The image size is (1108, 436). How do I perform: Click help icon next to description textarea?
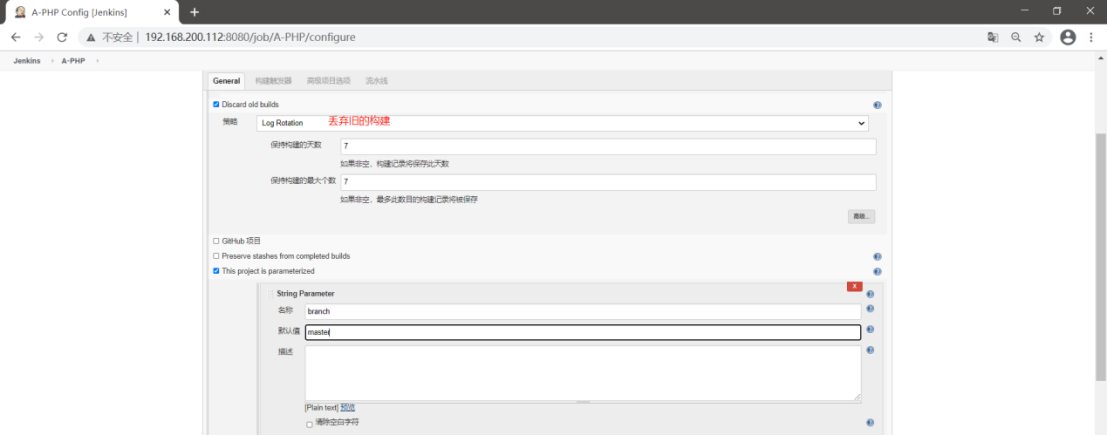870,350
